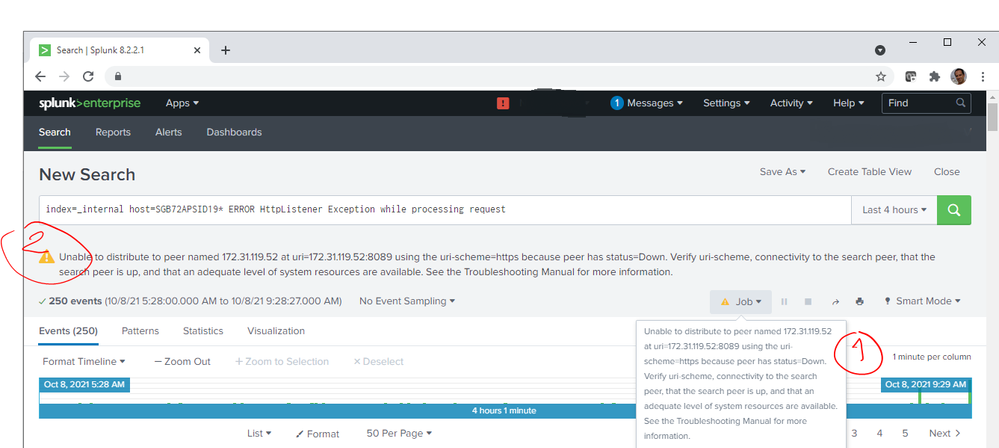This screenshot has width=999, height=448.
Task: Click the print results icon
Action: pyautogui.click(x=860, y=301)
